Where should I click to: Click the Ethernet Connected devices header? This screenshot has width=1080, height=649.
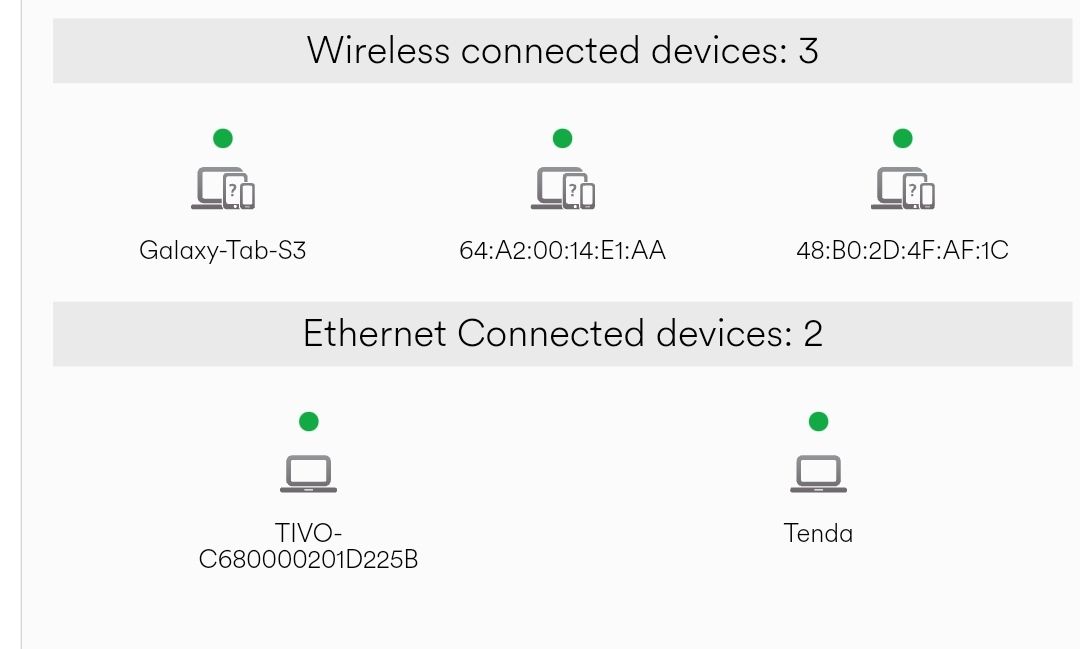(x=546, y=333)
